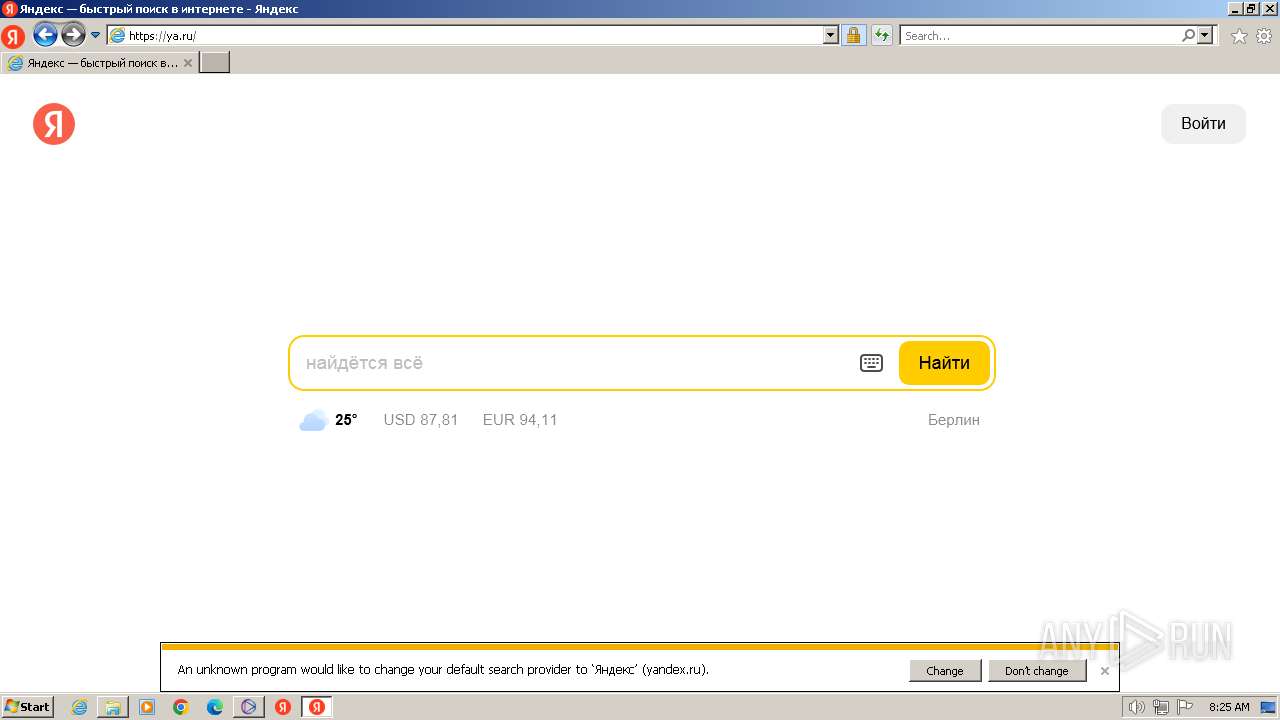Click the Don't change button
This screenshot has width=1280, height=720.
(x=1037, y=671)
